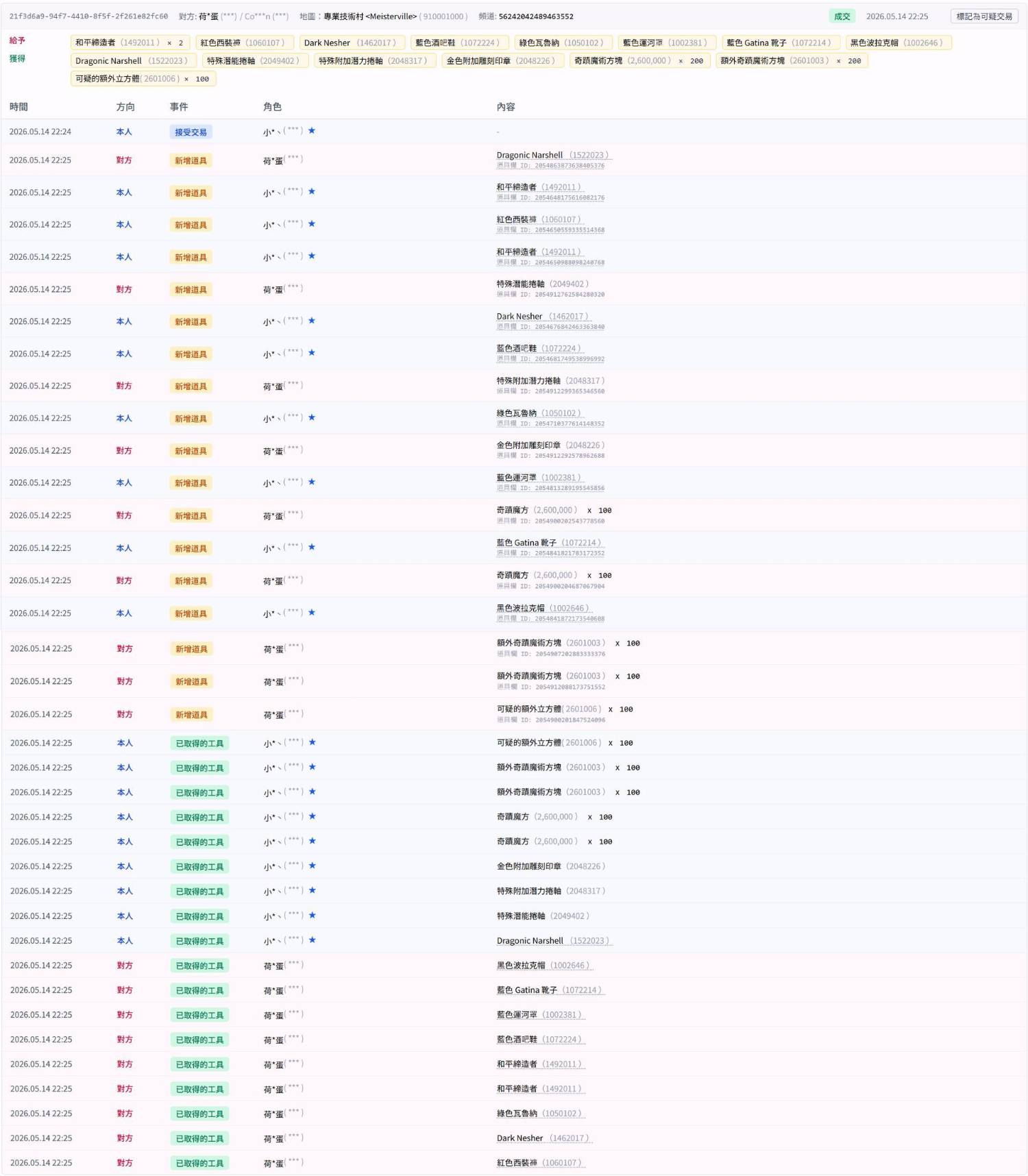The image size is (1028, 1176).
Task: Select the Dragonic Narshell chip in 獲得
Action: (x=134, y=61)
